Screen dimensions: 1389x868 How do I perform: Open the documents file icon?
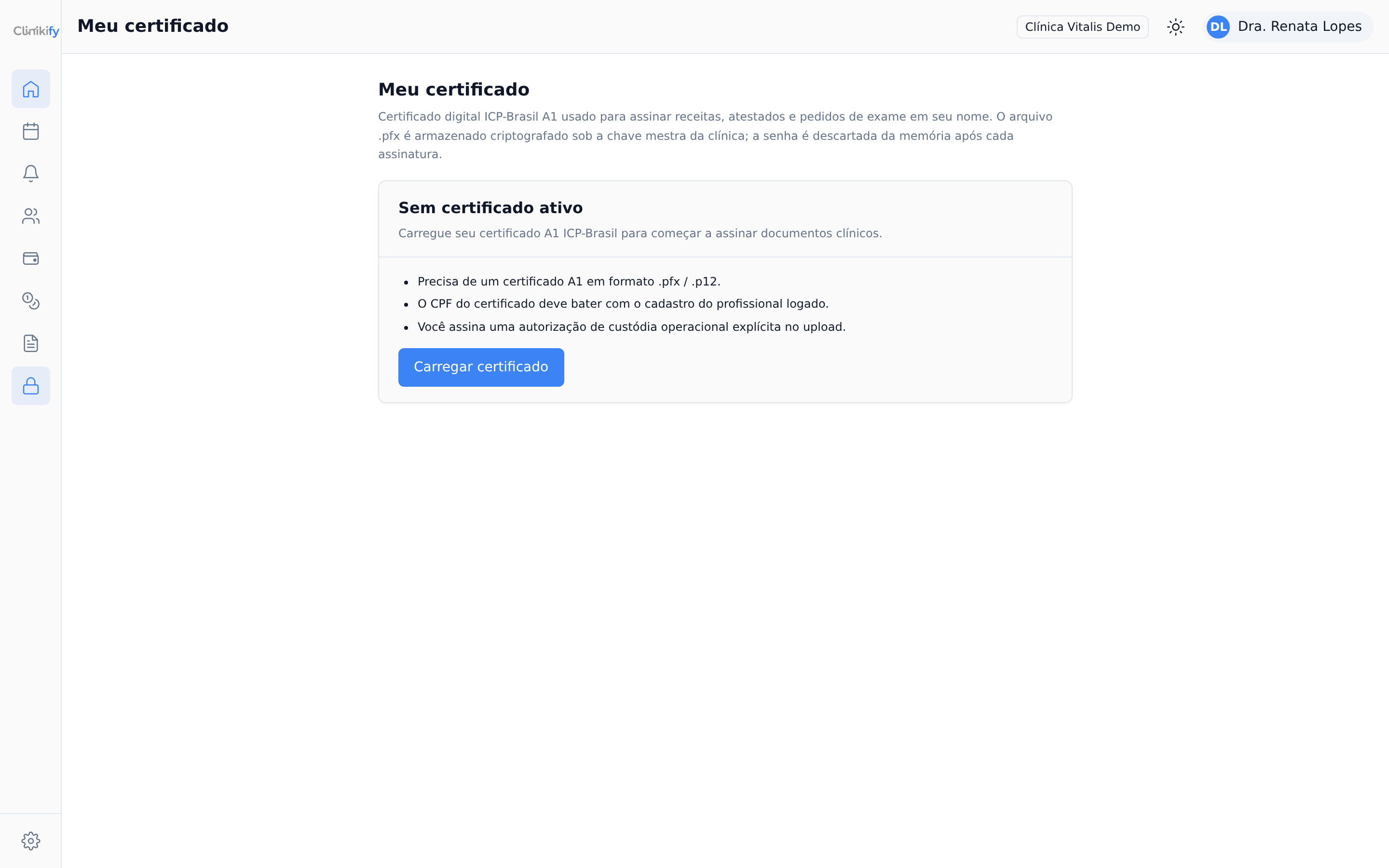(31, 343)
